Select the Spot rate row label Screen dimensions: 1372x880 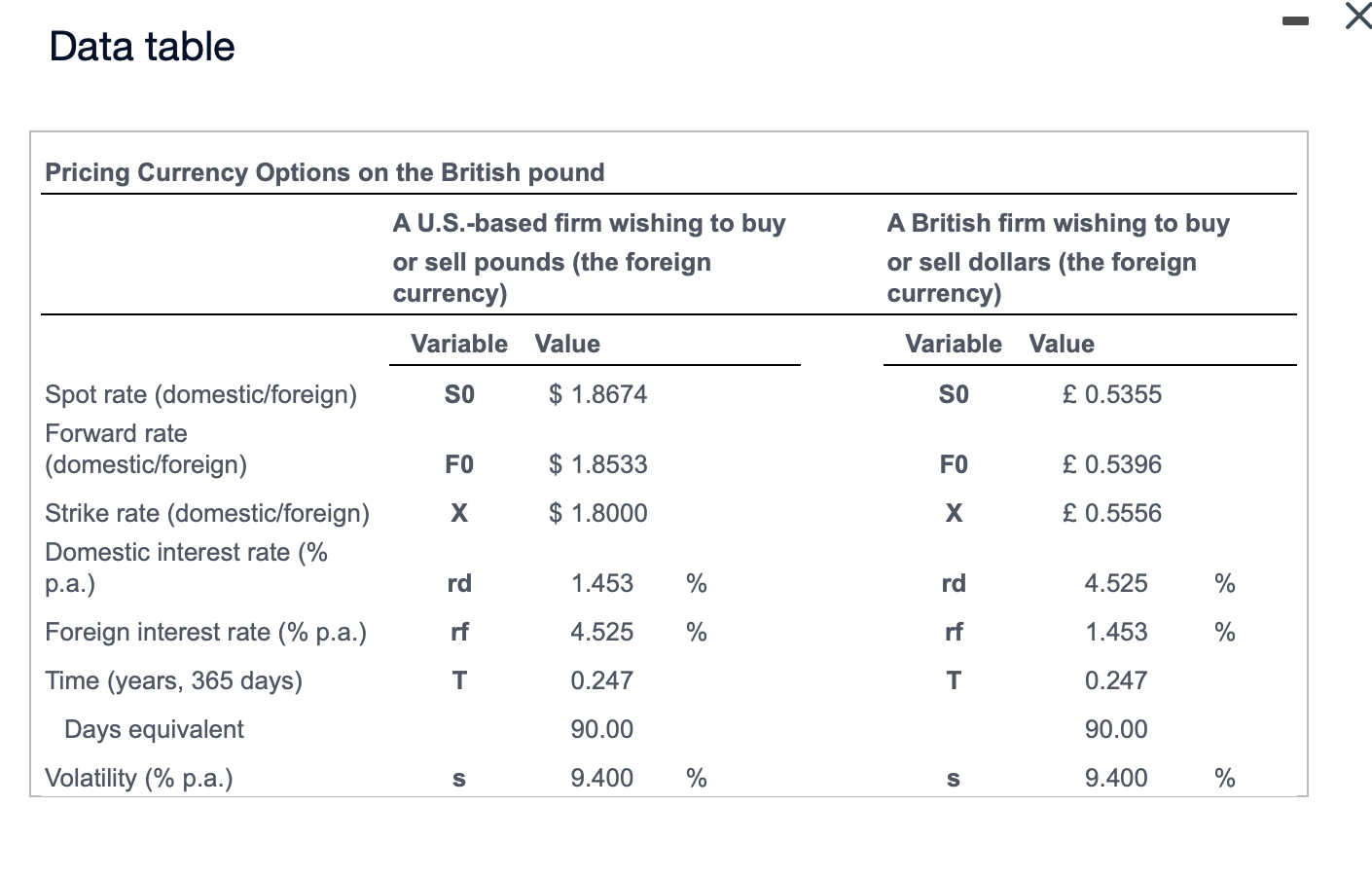(201, 394)
